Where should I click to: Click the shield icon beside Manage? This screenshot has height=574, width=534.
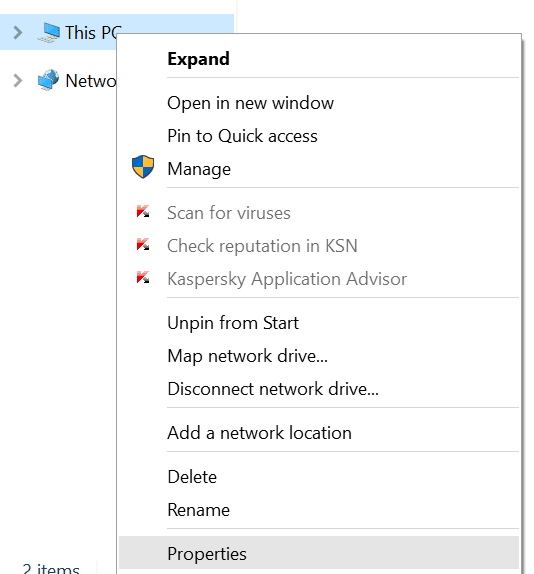(143, 167)
